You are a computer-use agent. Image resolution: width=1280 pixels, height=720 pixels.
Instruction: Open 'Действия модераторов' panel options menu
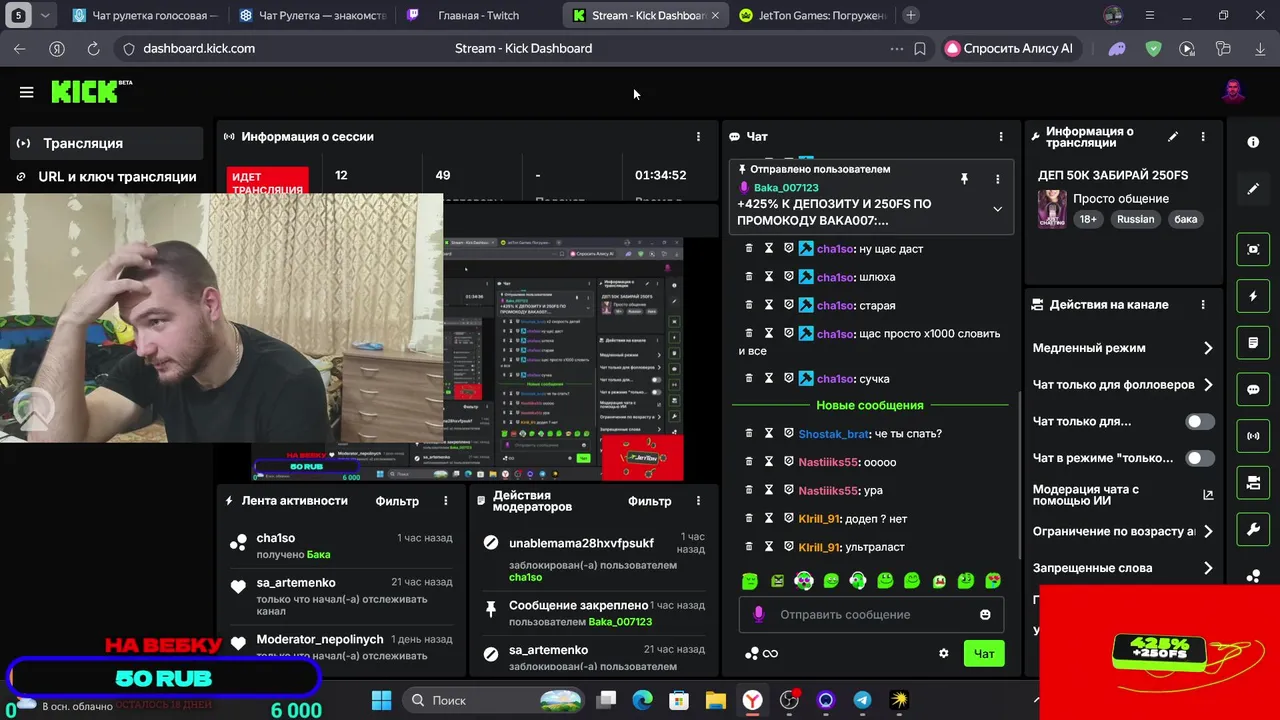coord(698,501)
